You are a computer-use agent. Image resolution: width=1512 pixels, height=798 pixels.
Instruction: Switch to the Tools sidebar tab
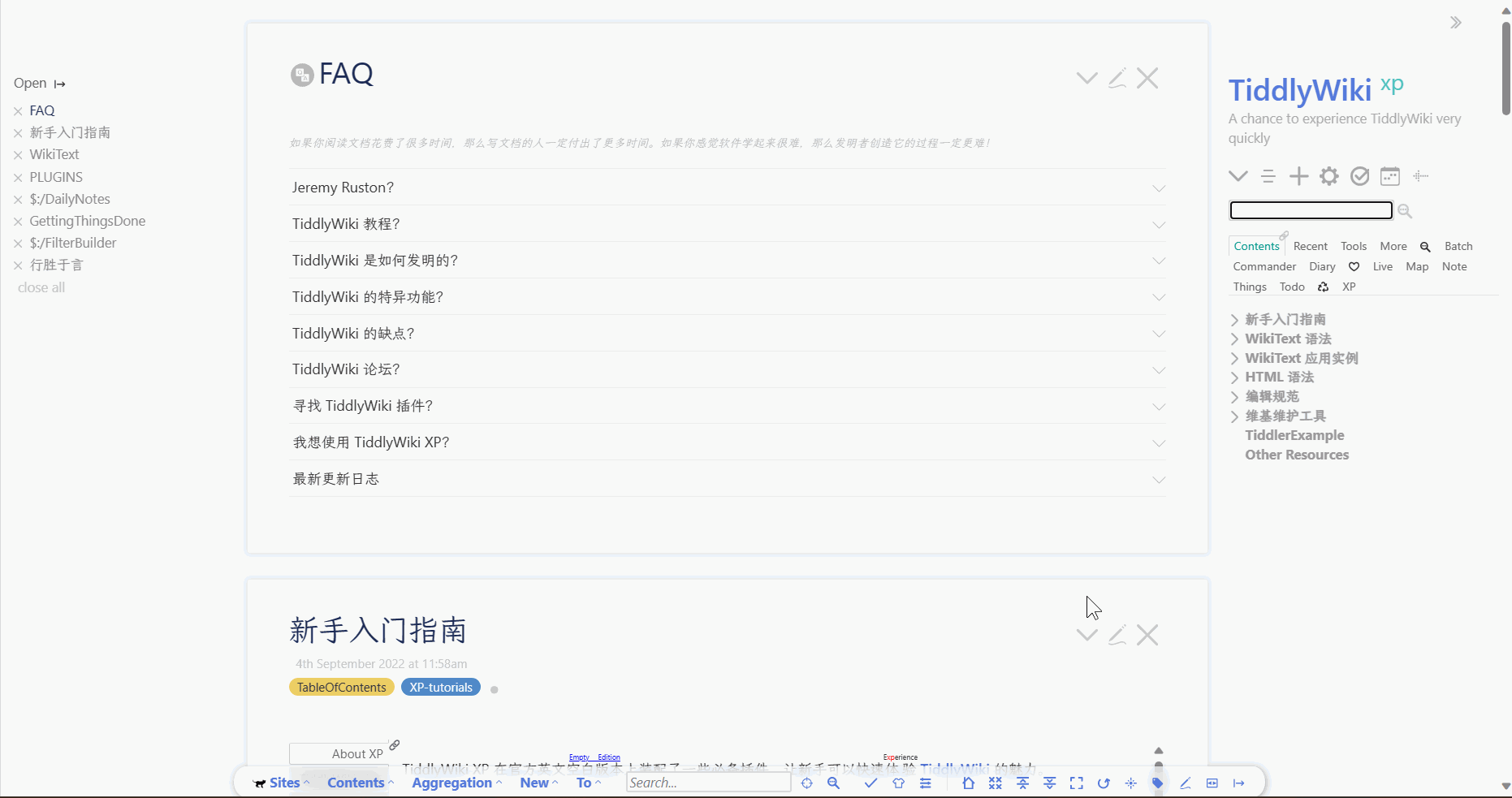click(1354, 247)
